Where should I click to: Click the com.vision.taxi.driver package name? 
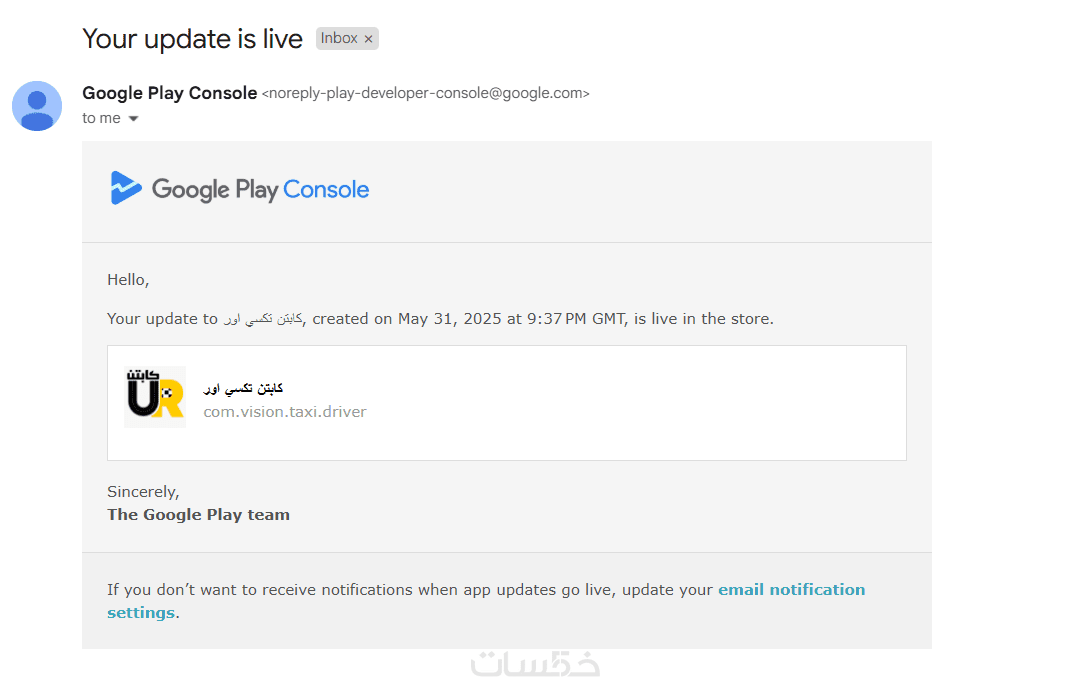285,411
